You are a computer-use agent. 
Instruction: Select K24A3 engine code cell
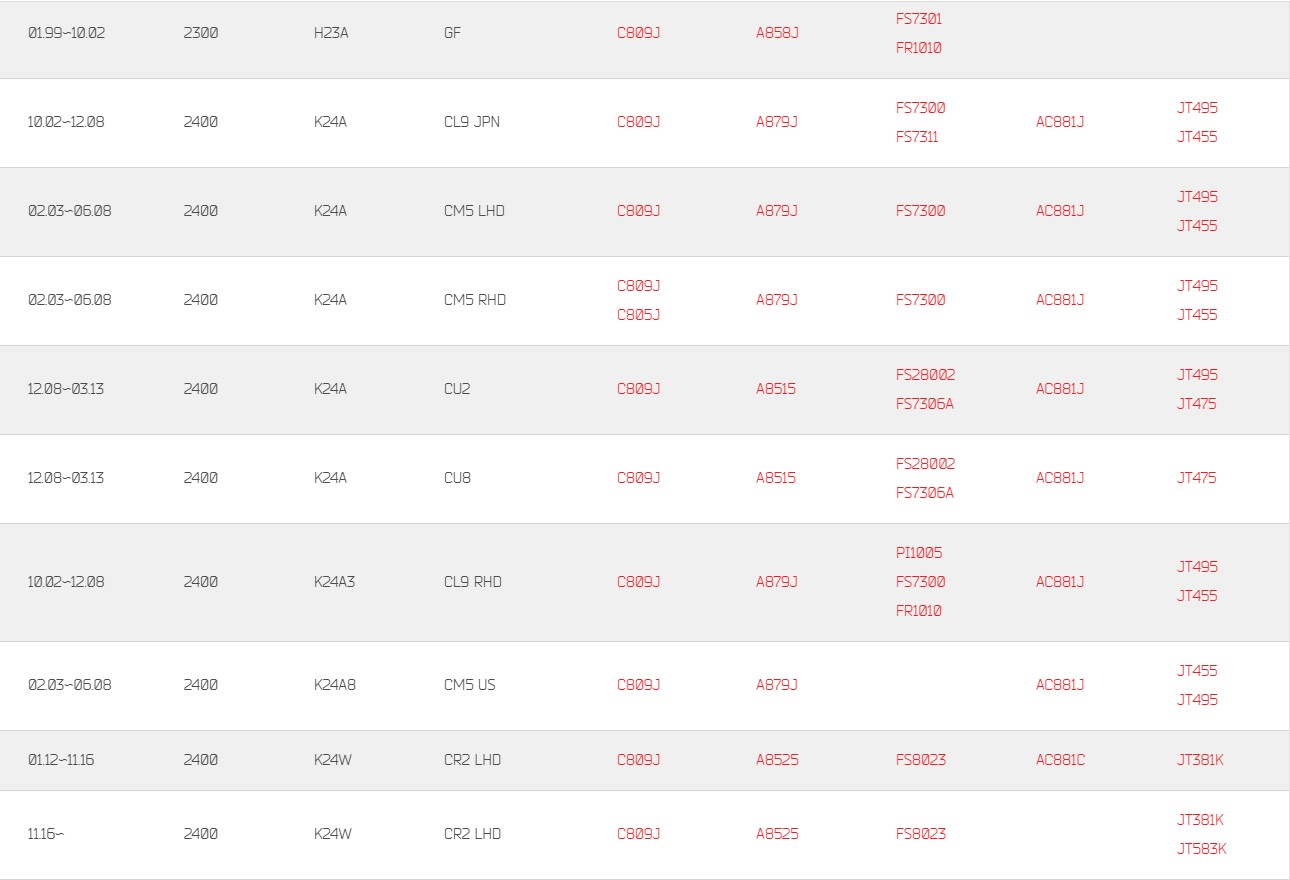334,582
